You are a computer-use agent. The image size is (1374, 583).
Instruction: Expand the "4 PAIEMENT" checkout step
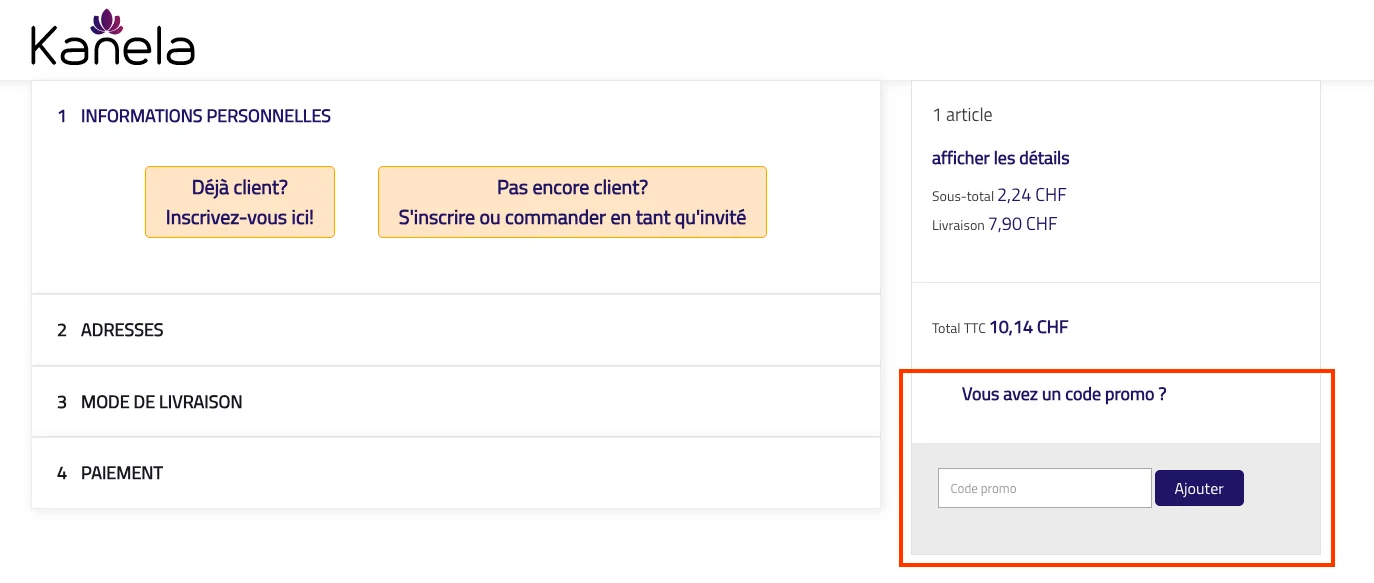(122, 472)
